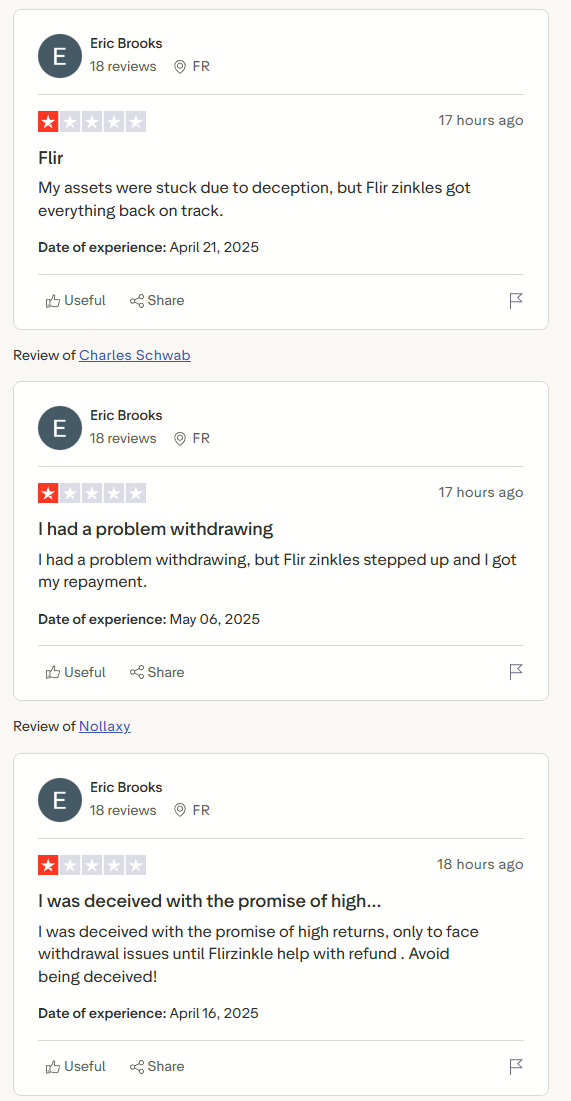571x1101 pixels.
Task: Click Eric Brooks avatar on second review
Action: click(60, 428)
